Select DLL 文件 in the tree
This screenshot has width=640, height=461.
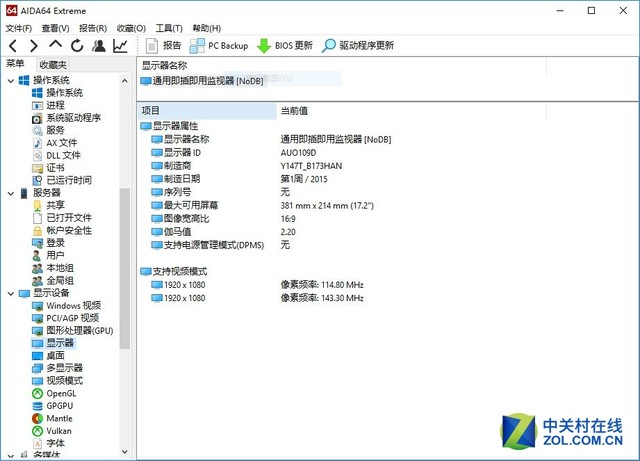pos(57,156)
